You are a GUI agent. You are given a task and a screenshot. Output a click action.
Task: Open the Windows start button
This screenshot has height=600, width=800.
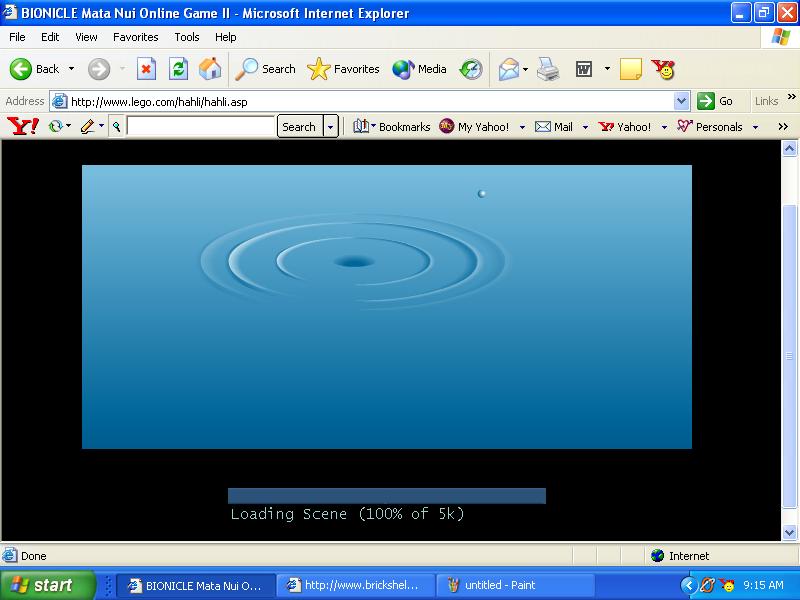click(x=47, y=585)
